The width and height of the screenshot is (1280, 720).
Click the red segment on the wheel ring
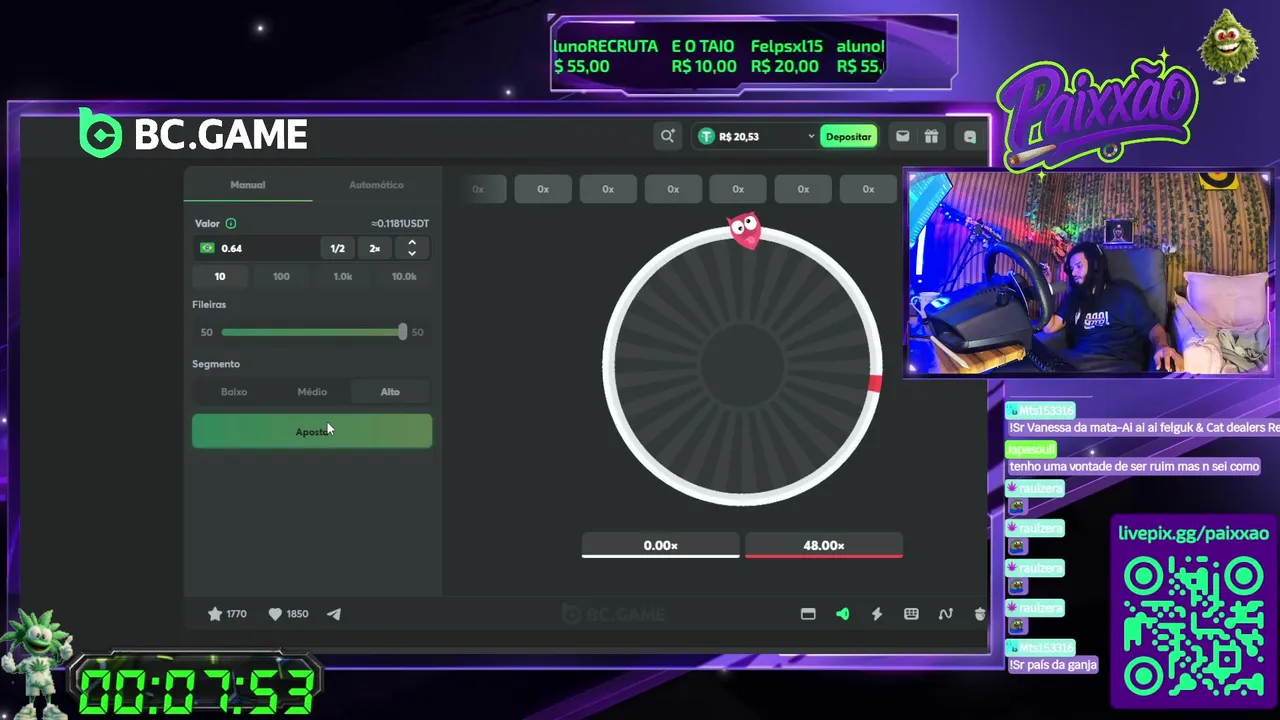[875, 383]
